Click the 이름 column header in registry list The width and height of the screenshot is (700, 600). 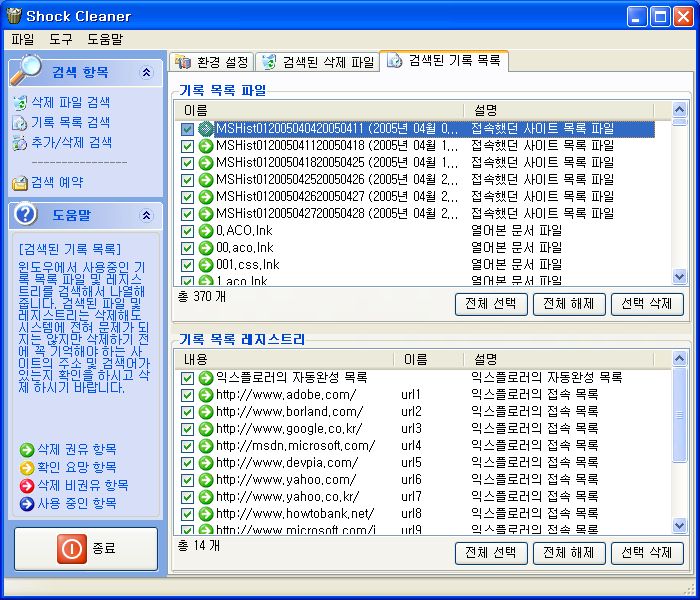pyautogui.click(x=429, y=359)
